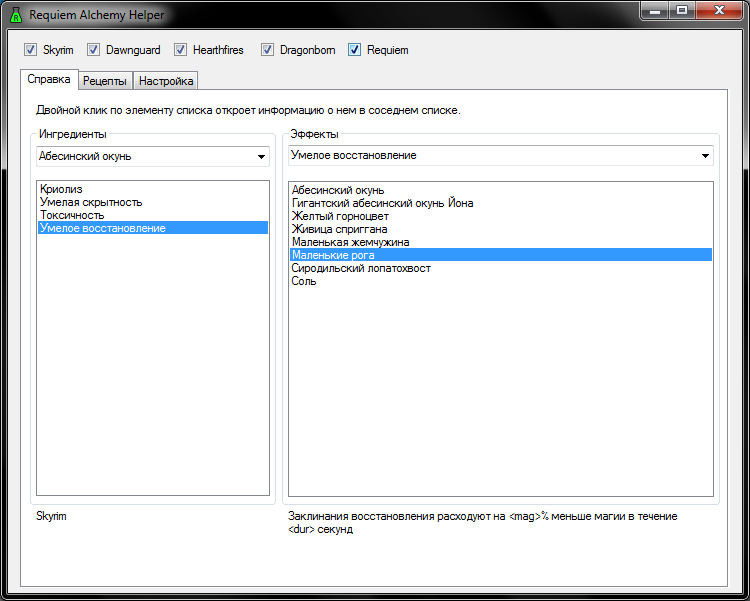The image size is (750, 601).
Task: Select Живица сприггана ingredient
Action: point(339,229)
